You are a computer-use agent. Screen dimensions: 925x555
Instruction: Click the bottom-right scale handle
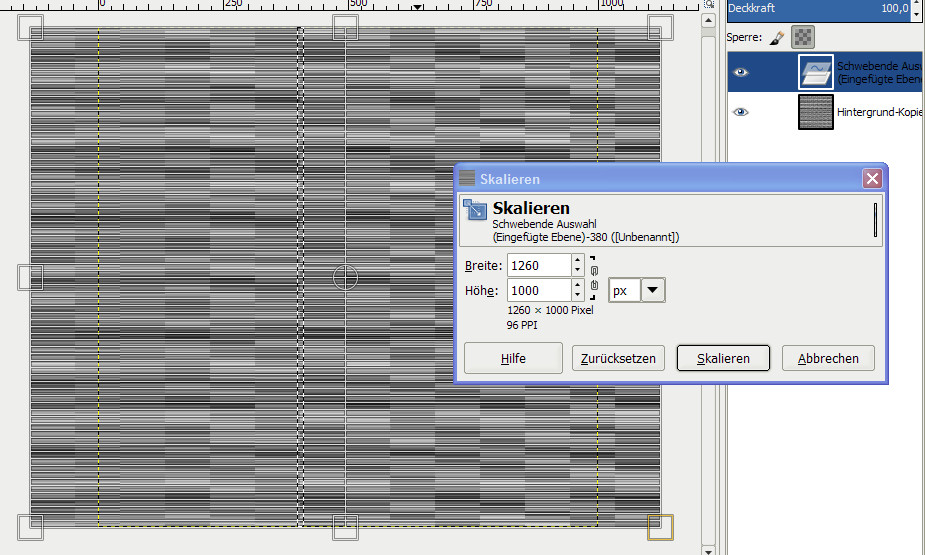click(x=660, y=526)
